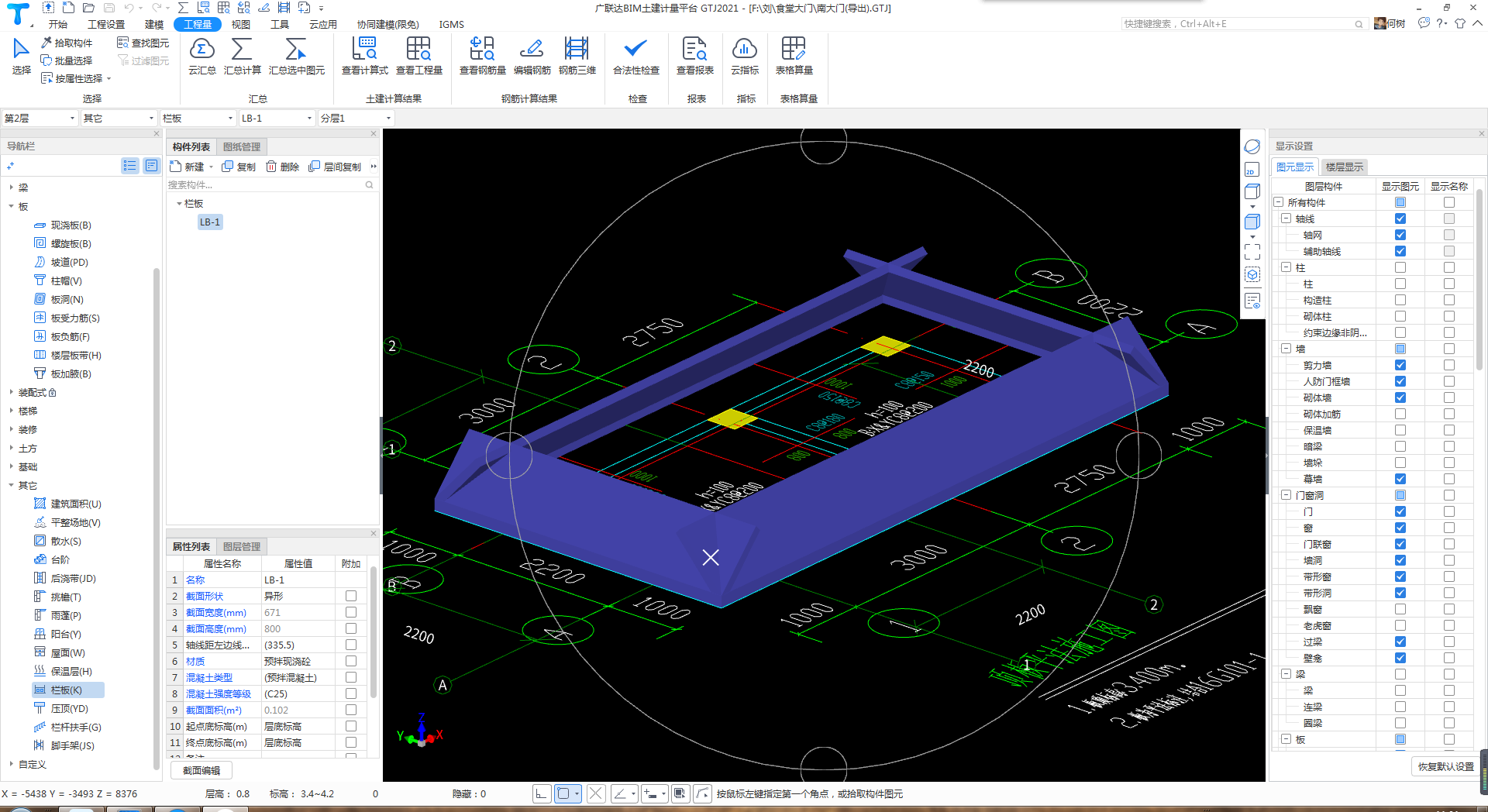Open the 工程设置 ribbon tab

pyautogui.click(x=106, y=24)
